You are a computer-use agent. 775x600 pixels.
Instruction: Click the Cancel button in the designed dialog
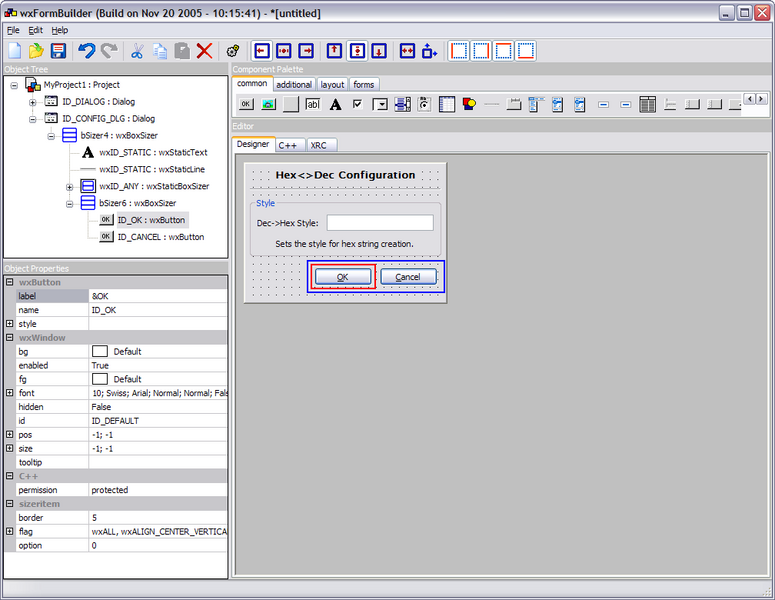(408, 277)
